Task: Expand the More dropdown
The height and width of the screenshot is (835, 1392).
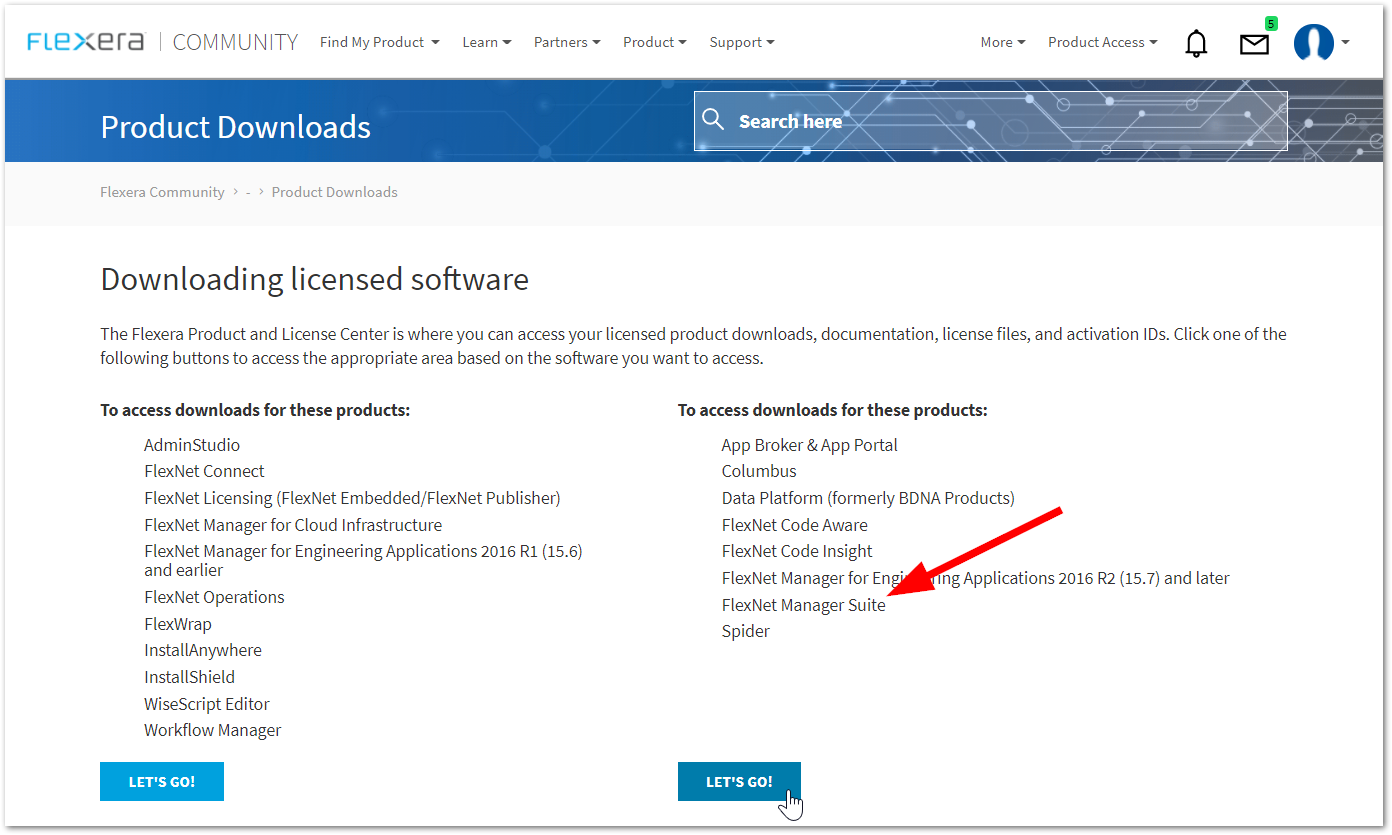Action: tap(1002, 42)
